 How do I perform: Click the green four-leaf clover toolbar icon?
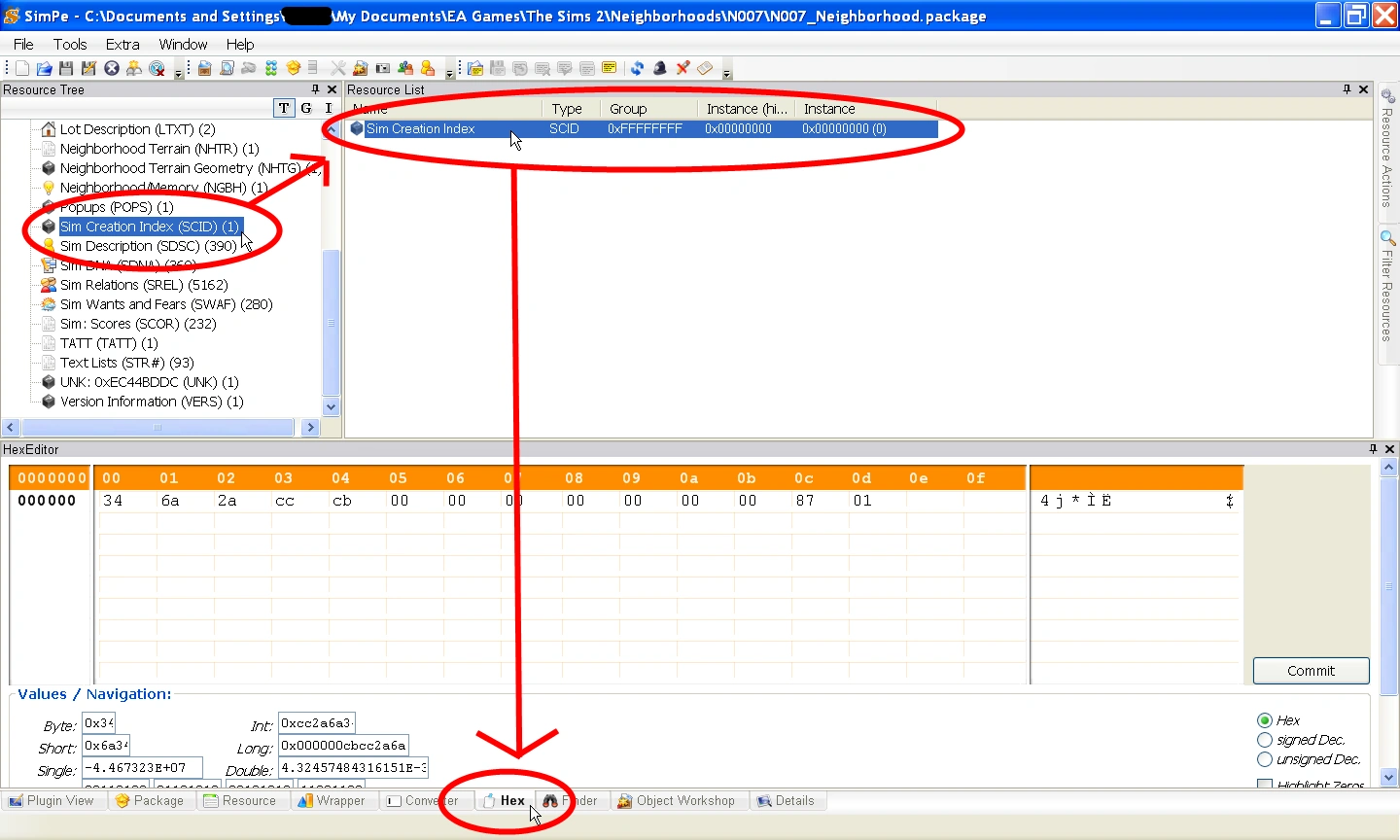[271, 68]
